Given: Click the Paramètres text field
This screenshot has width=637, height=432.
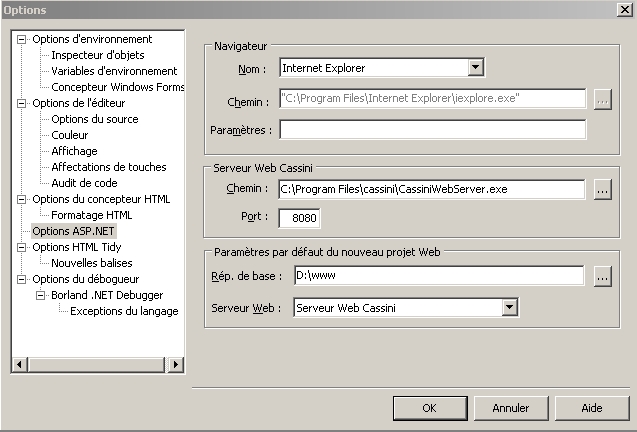Looking at the screenshot, I should tap(432, 130).
